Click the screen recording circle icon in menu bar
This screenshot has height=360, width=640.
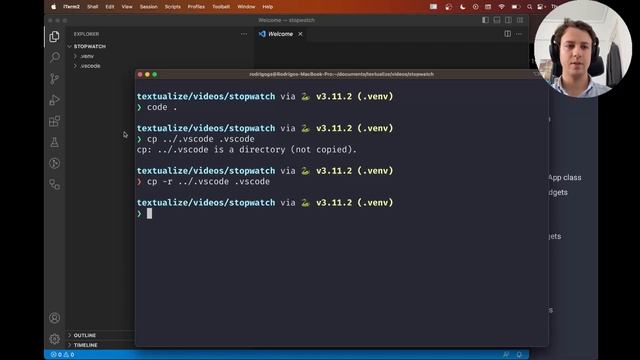pyautogui.click(x=476, y=7)
